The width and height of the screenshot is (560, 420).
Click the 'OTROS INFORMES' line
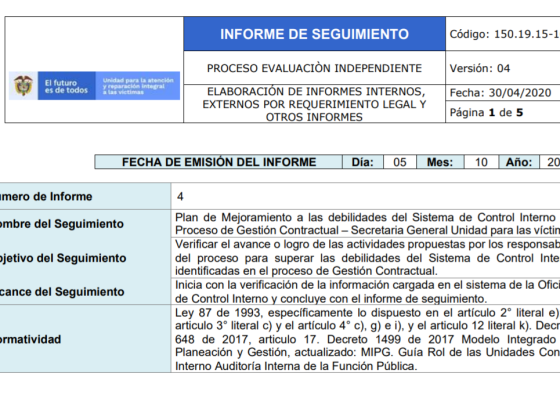pyautogui.click(x=314, y=117)
